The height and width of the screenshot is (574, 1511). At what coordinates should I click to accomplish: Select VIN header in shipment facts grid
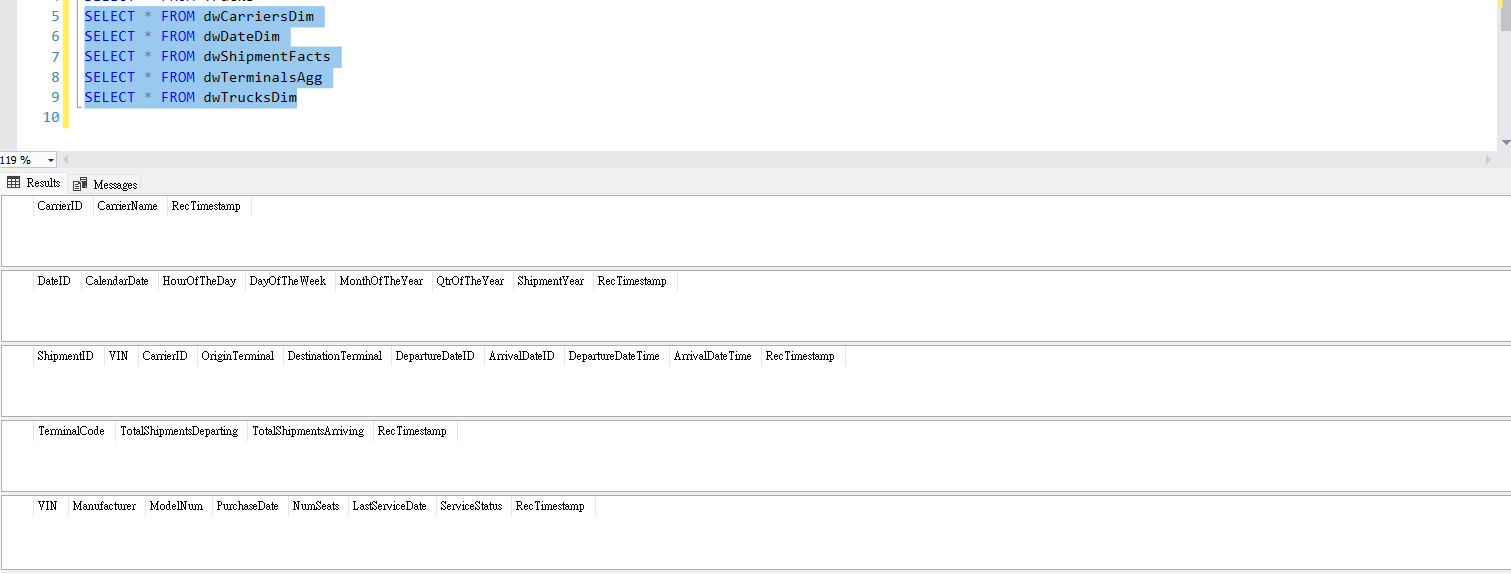click(120, 356)
